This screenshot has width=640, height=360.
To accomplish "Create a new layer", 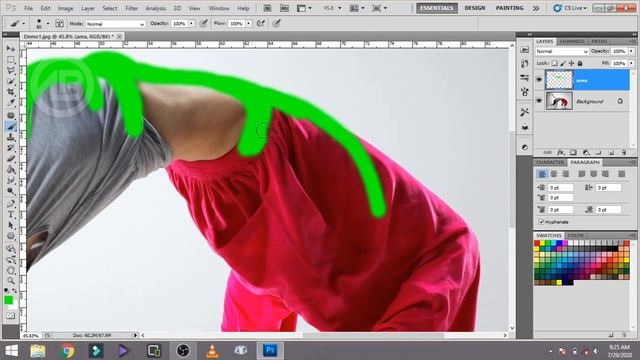I will pyautogui.click(x=611, y=152).
